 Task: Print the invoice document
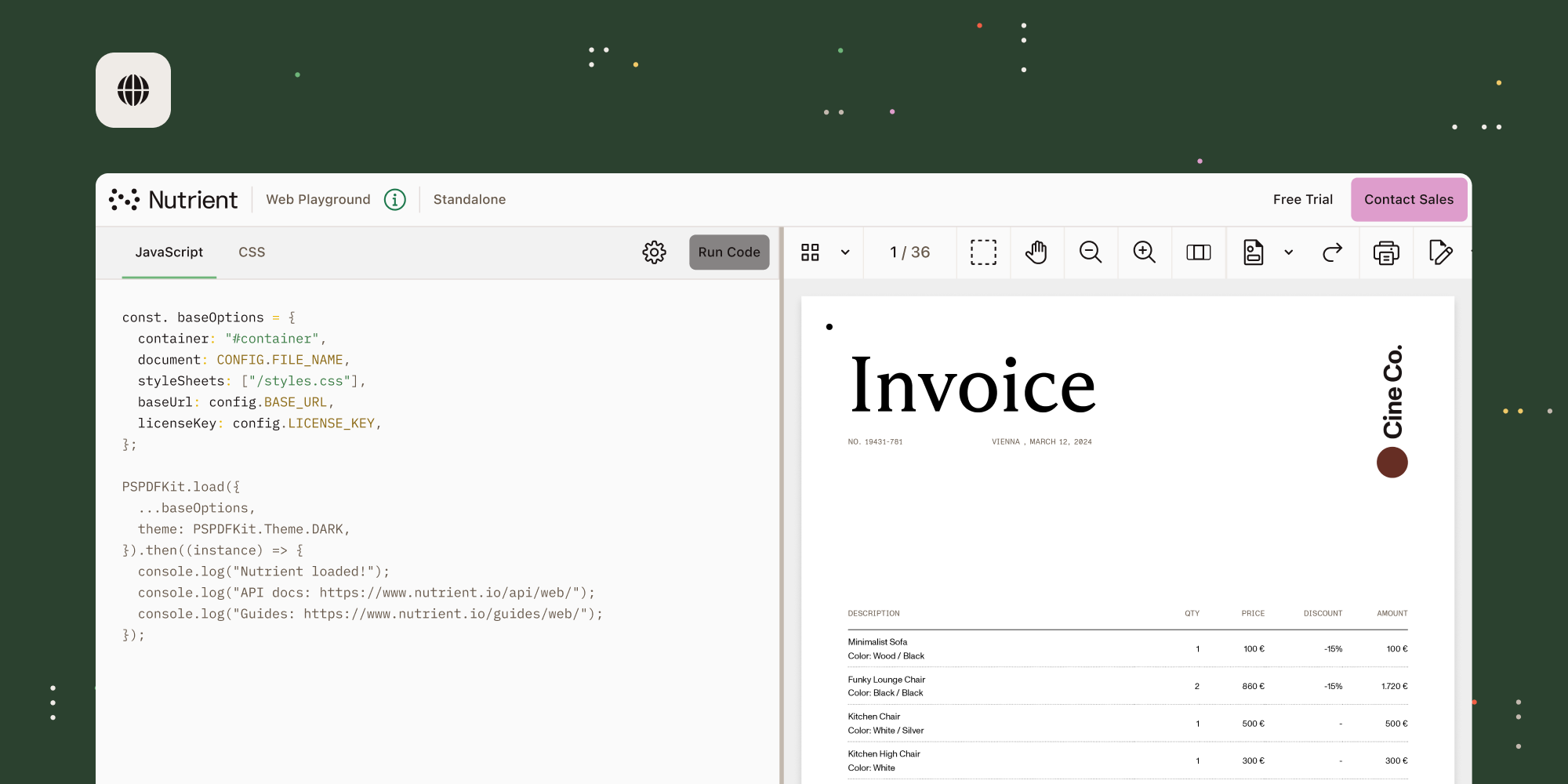(x=1386, y=252)
